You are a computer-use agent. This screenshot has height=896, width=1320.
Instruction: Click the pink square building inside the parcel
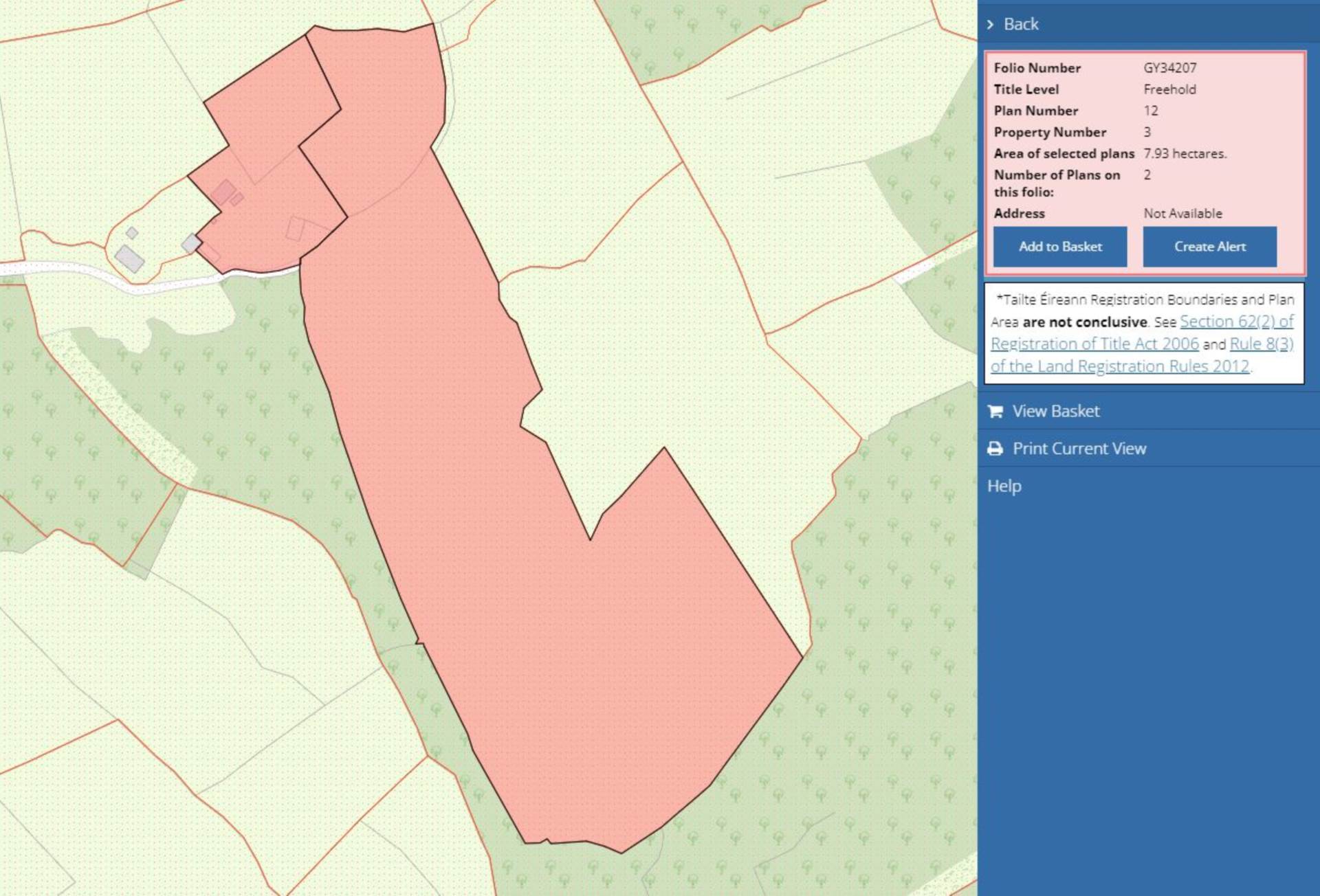coord(223,192)
